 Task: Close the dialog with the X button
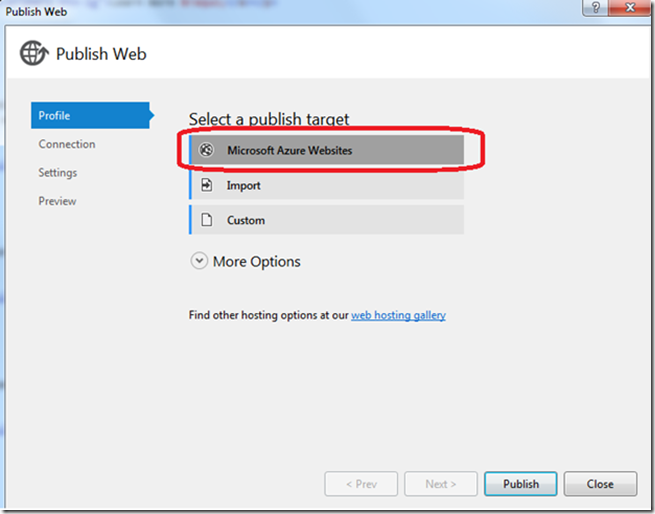click(x=630, y=8)
